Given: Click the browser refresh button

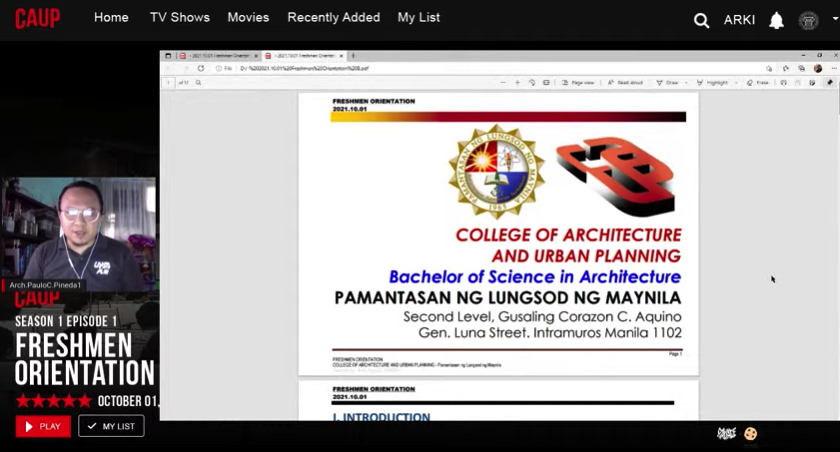Looking at the screenshot, I should (201, 69).
